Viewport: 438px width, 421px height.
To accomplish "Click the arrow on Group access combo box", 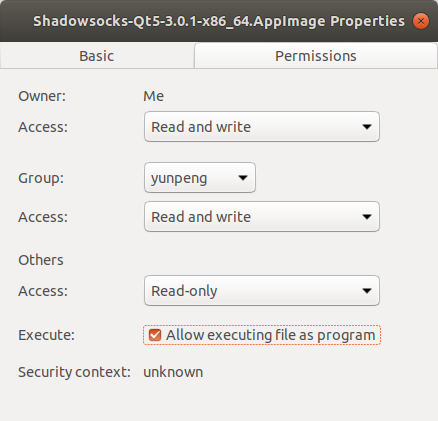I will (x=367, y=217).
